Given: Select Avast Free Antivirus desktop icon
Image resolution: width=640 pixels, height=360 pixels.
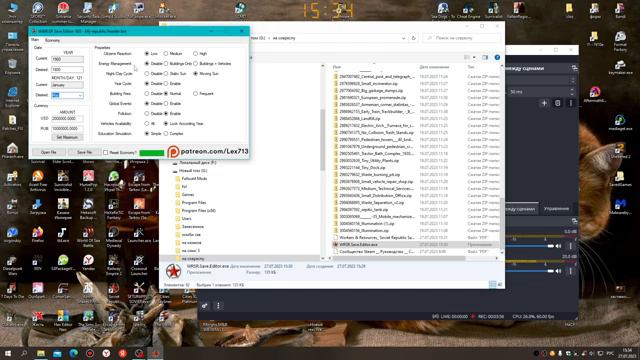Looking at the screenshot, I should 38,181.
